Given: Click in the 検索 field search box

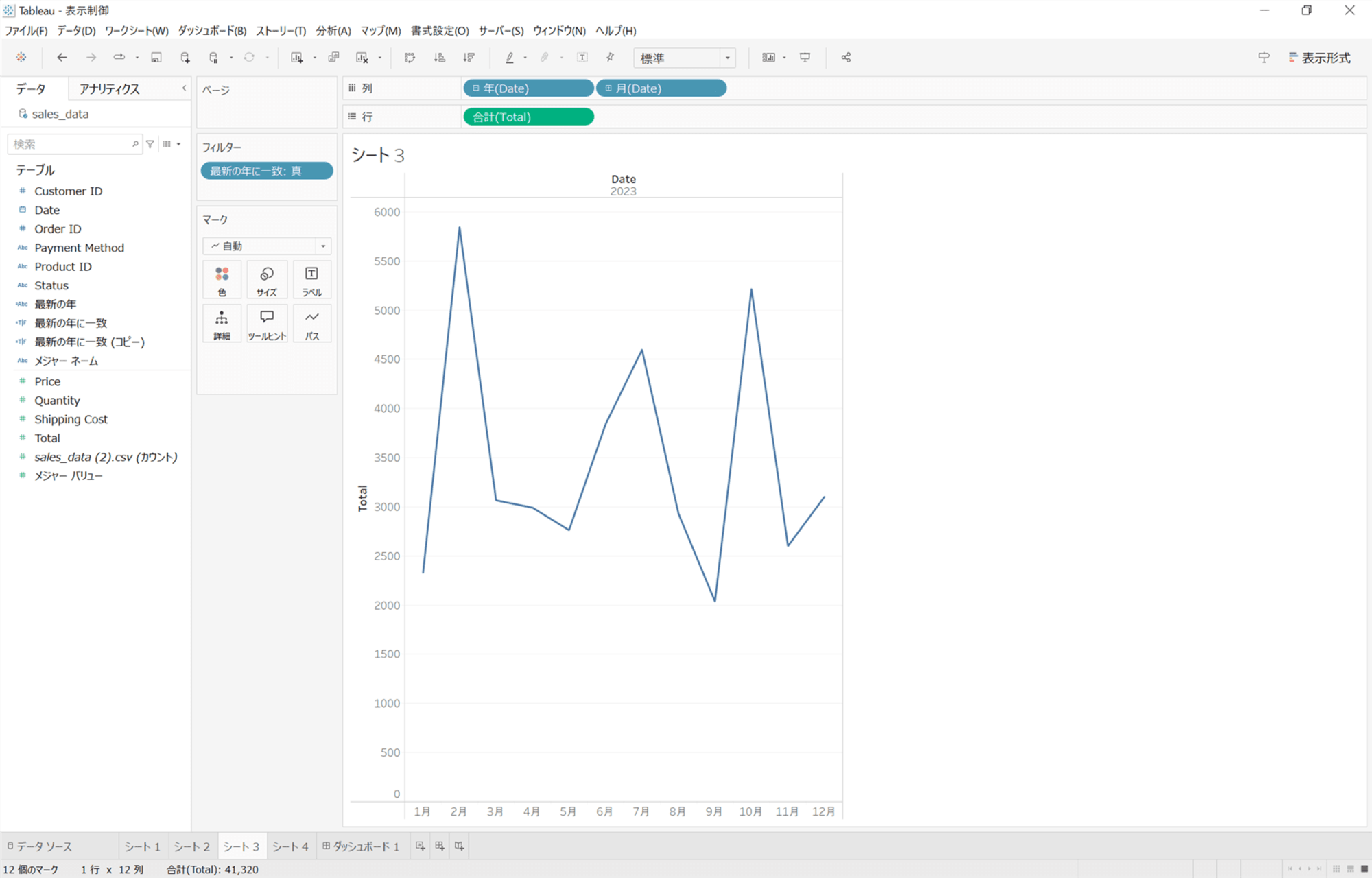Looking at the screenshot, I should tap(75, 144).
